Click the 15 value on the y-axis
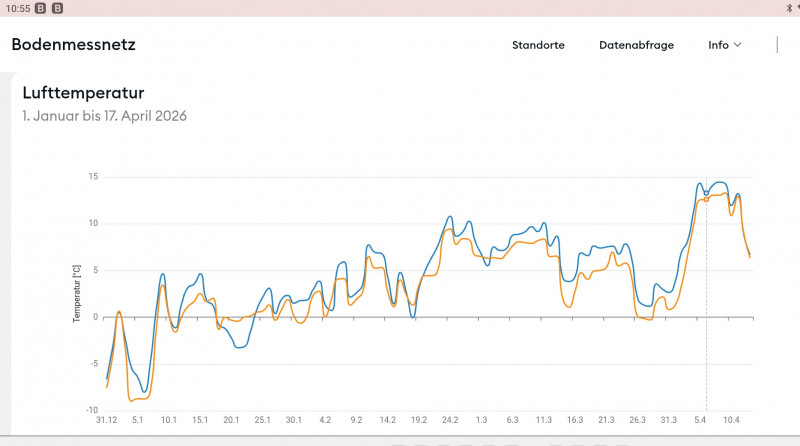This screenshot has width=800, height=446. coord(92,177)
